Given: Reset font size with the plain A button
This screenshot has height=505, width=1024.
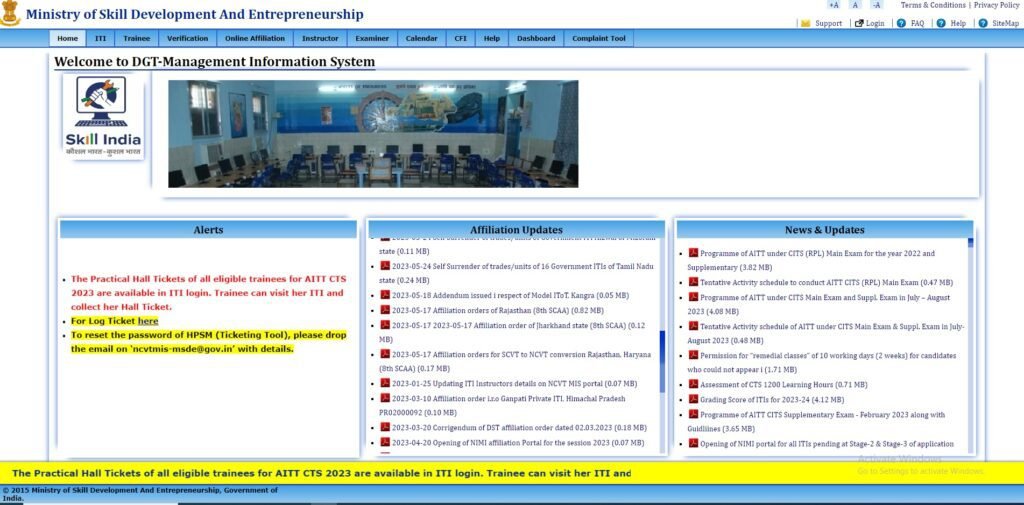Looking at the screenshot, I should [x=855, y=5].
